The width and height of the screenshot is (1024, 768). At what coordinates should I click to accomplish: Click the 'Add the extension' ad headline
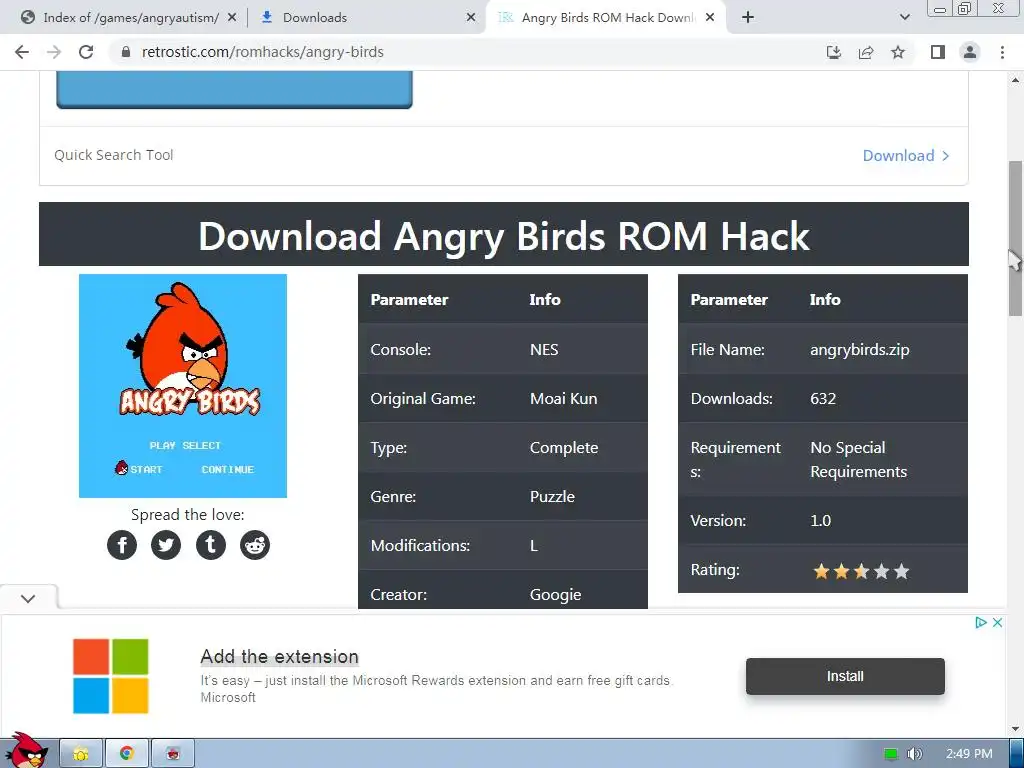pos(280,656)
